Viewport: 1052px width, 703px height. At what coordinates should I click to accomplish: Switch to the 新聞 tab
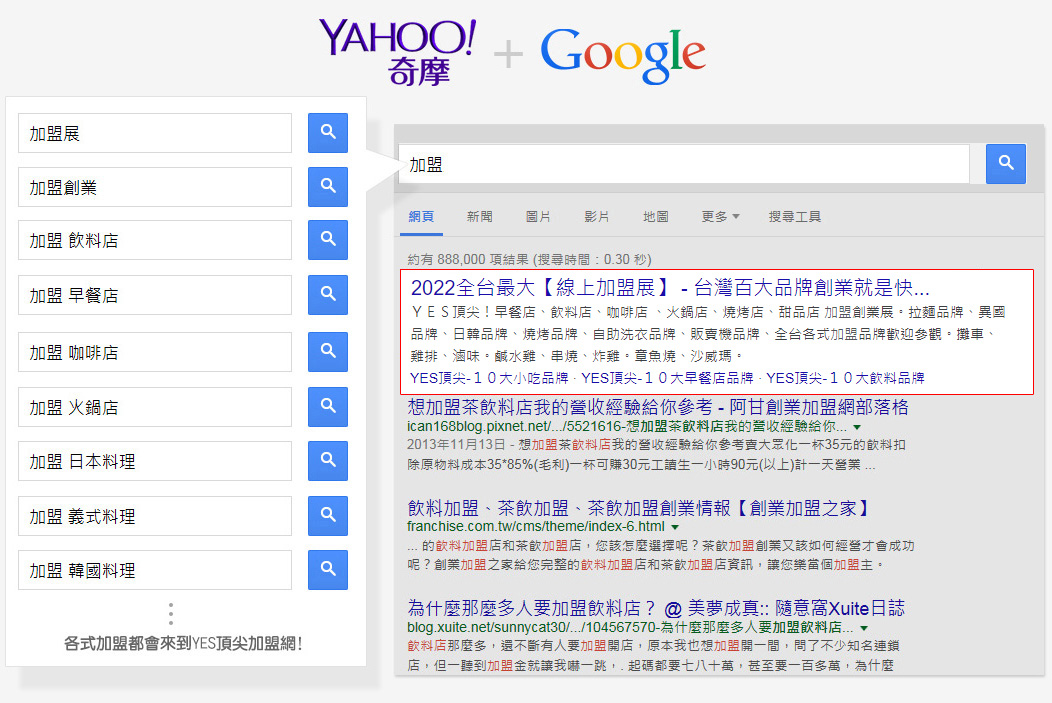pyautogui.click(x=480, y=217)
